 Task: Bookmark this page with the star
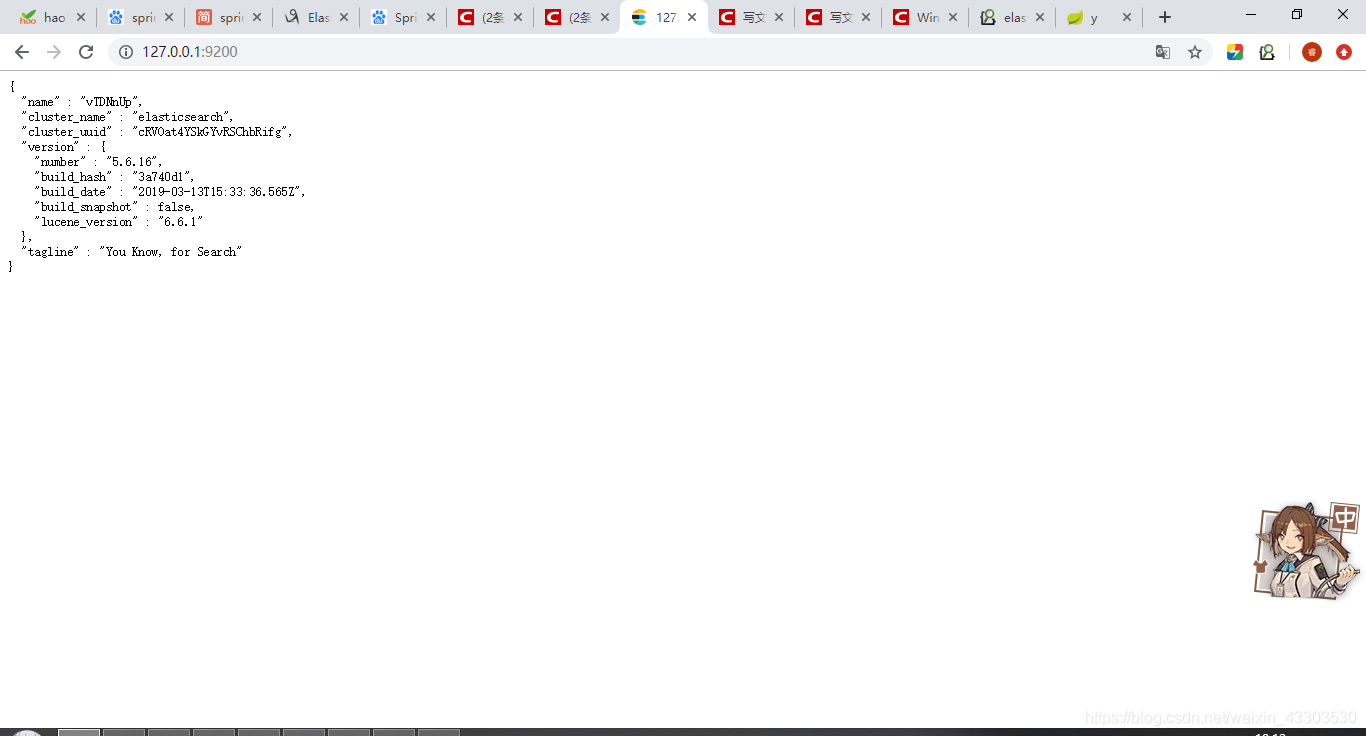click(x=1195, y=52)
